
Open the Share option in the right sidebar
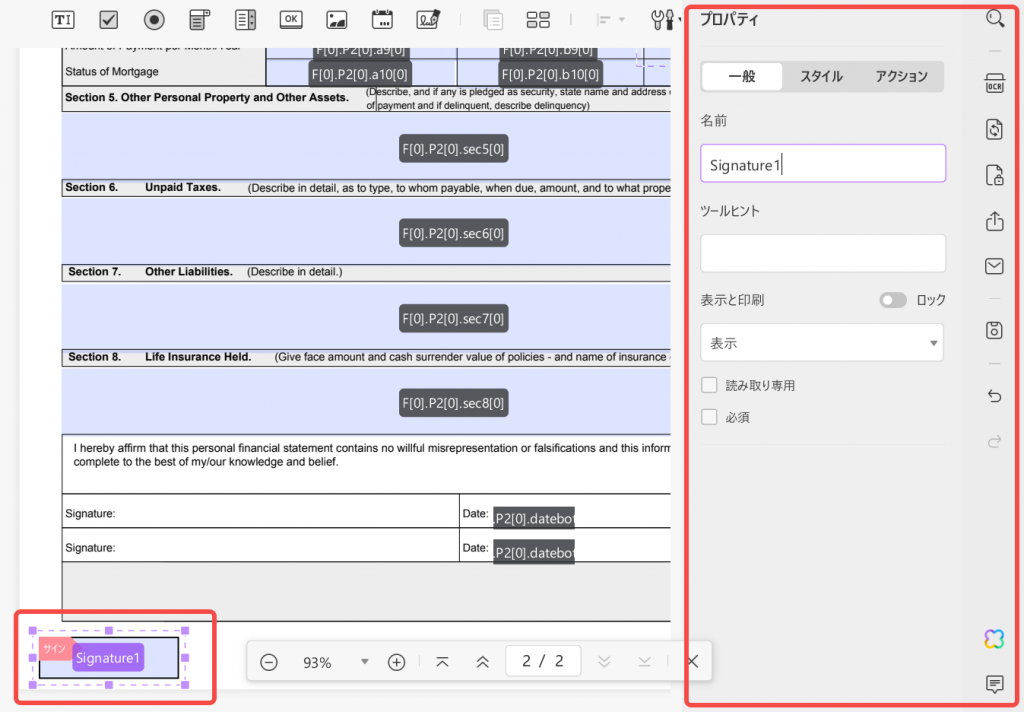[994, 221]
